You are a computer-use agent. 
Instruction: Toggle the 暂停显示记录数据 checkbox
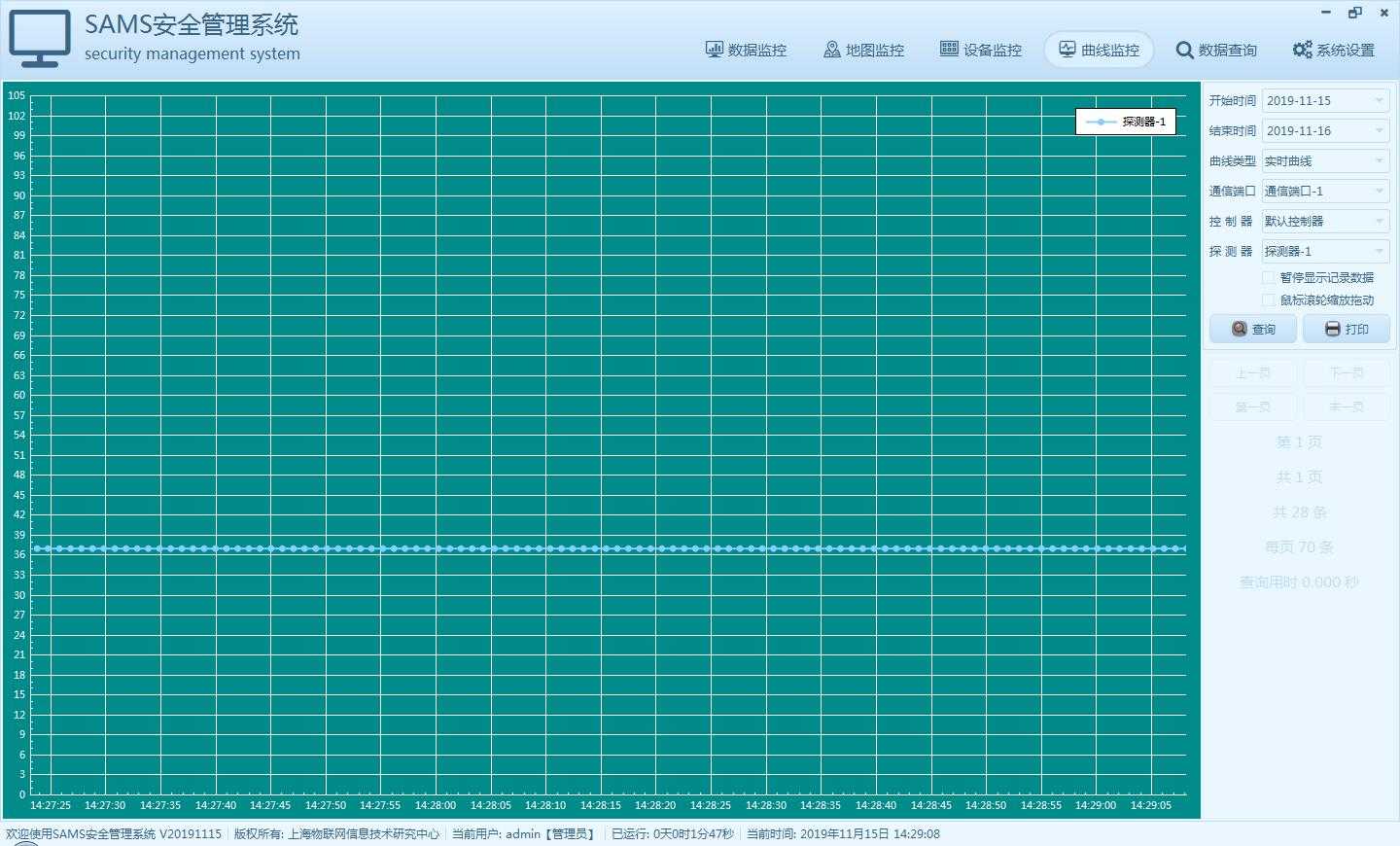pyautogui.click(x=1268, y=277)
